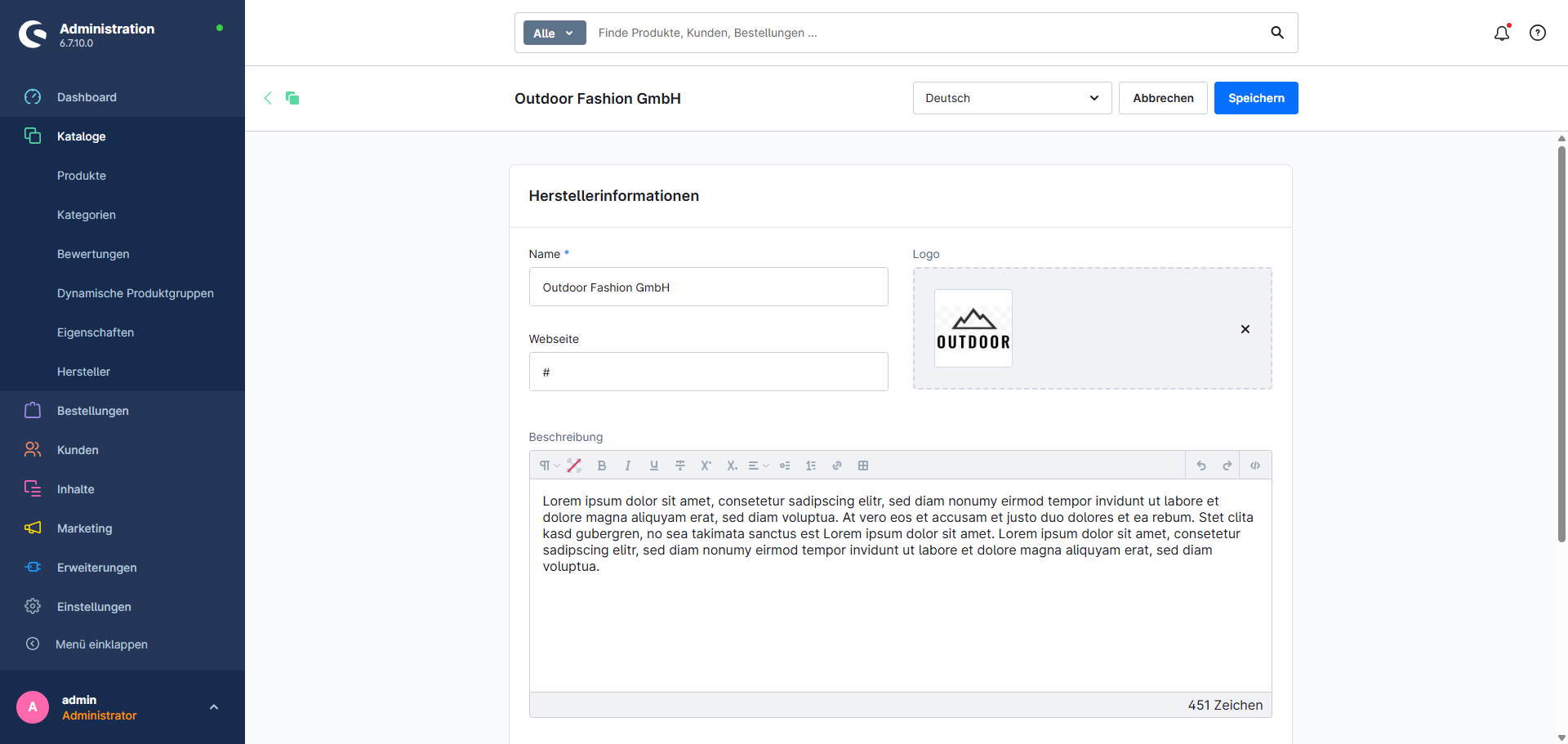Viewport: 1568px width, 744px height.
Task: Switch the editor to code view
Action: 1255,466
